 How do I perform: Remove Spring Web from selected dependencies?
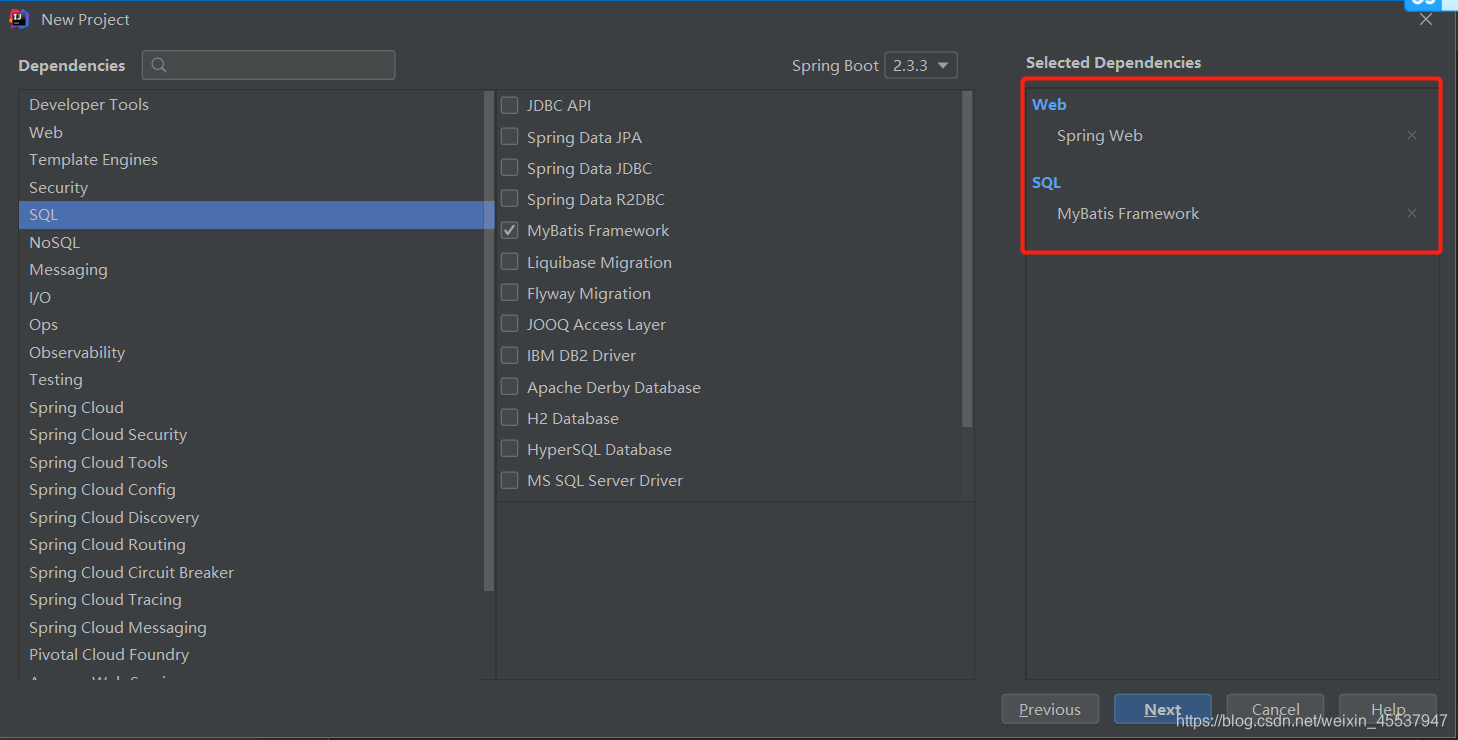pos(1412,135)
